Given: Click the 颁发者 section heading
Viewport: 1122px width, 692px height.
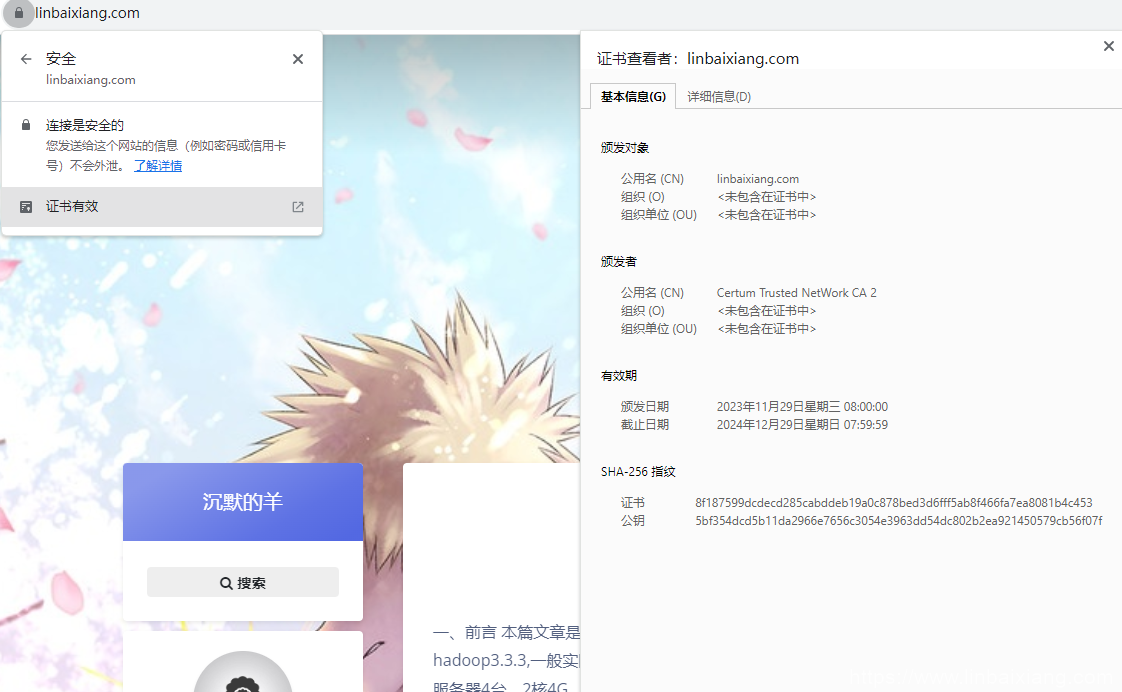Looking at the screenshot, I should [x=619, y=262].
